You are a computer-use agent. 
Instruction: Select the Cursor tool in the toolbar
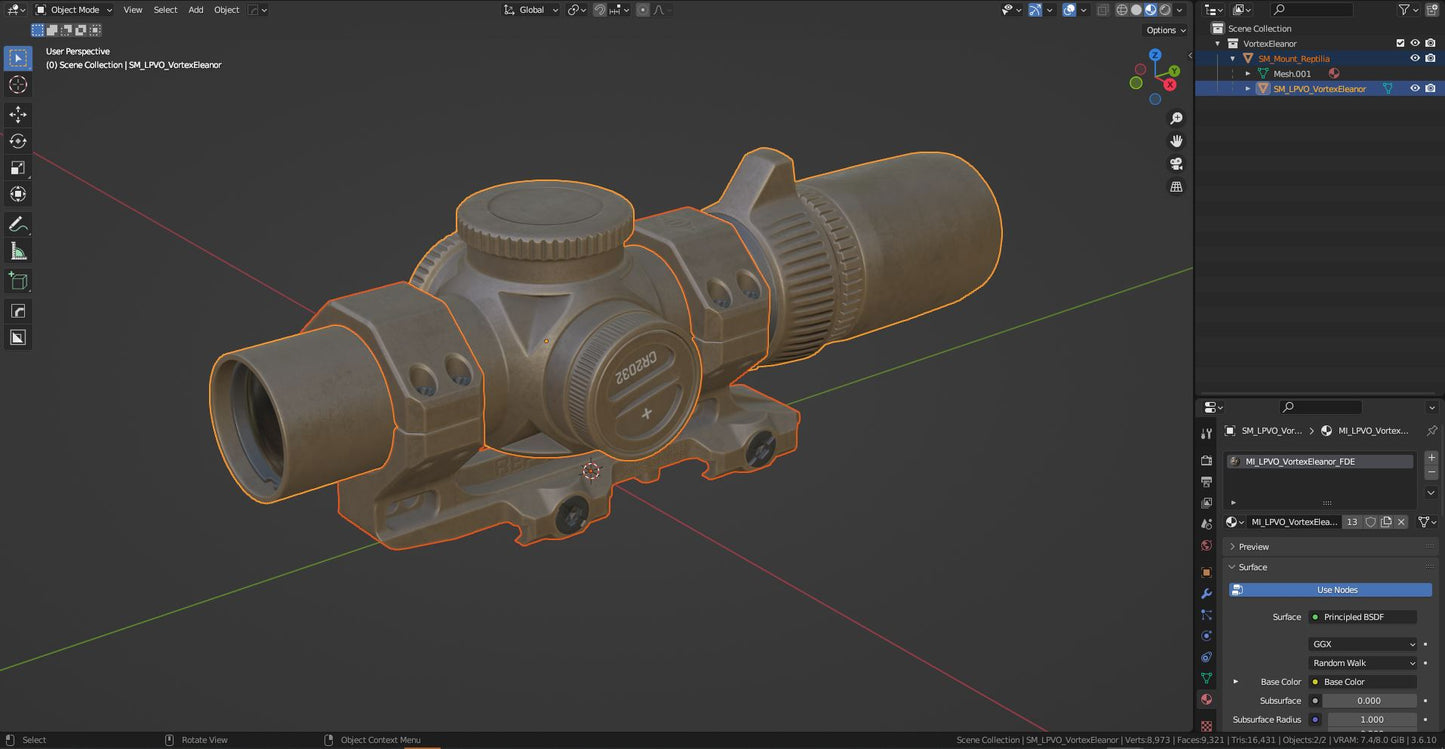[18, 85]
